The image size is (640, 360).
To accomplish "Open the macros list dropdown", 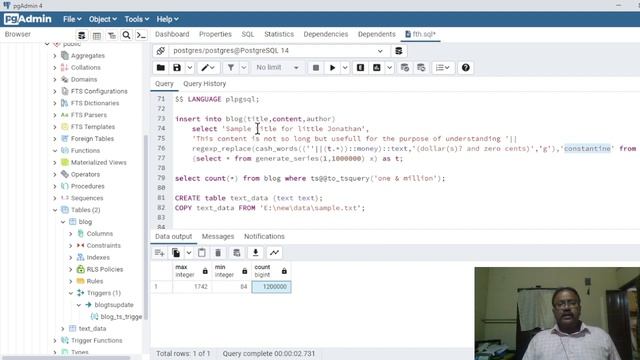I will [442, 68].
